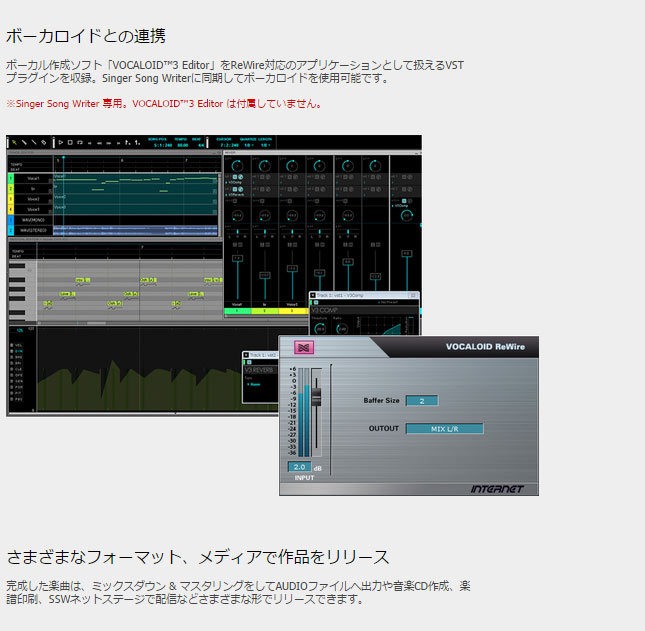Select the green Vocal1 channel label strip
645x631 pixels.
[237, 311]
